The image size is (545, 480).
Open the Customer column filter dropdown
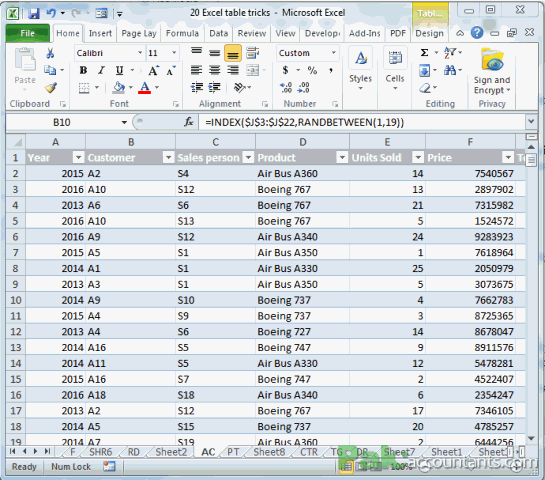coord(169,157)
